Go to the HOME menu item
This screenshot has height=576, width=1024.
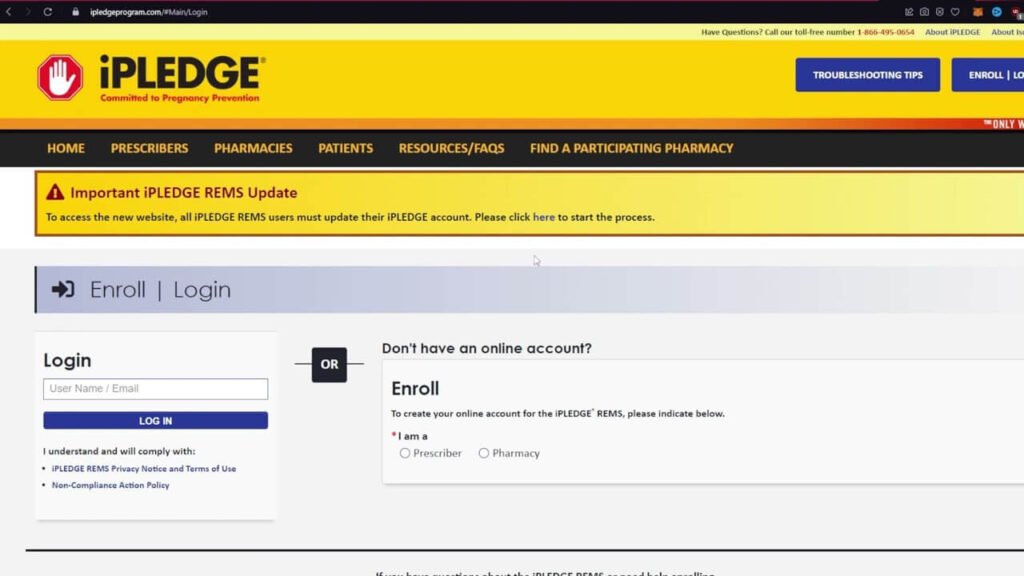65,147
